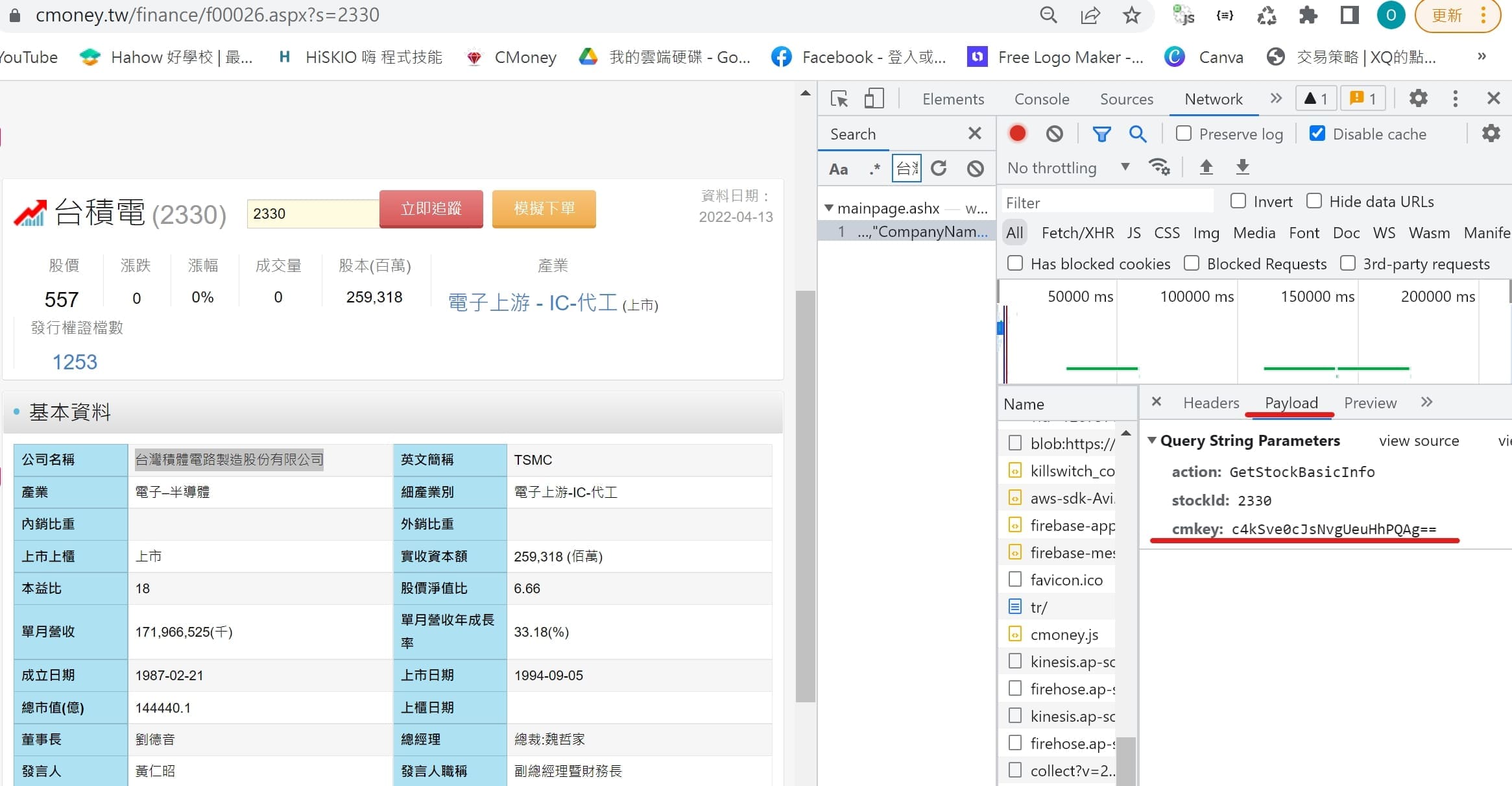
Task: Click the network timeline overview area
Action: coord(1254,331)
